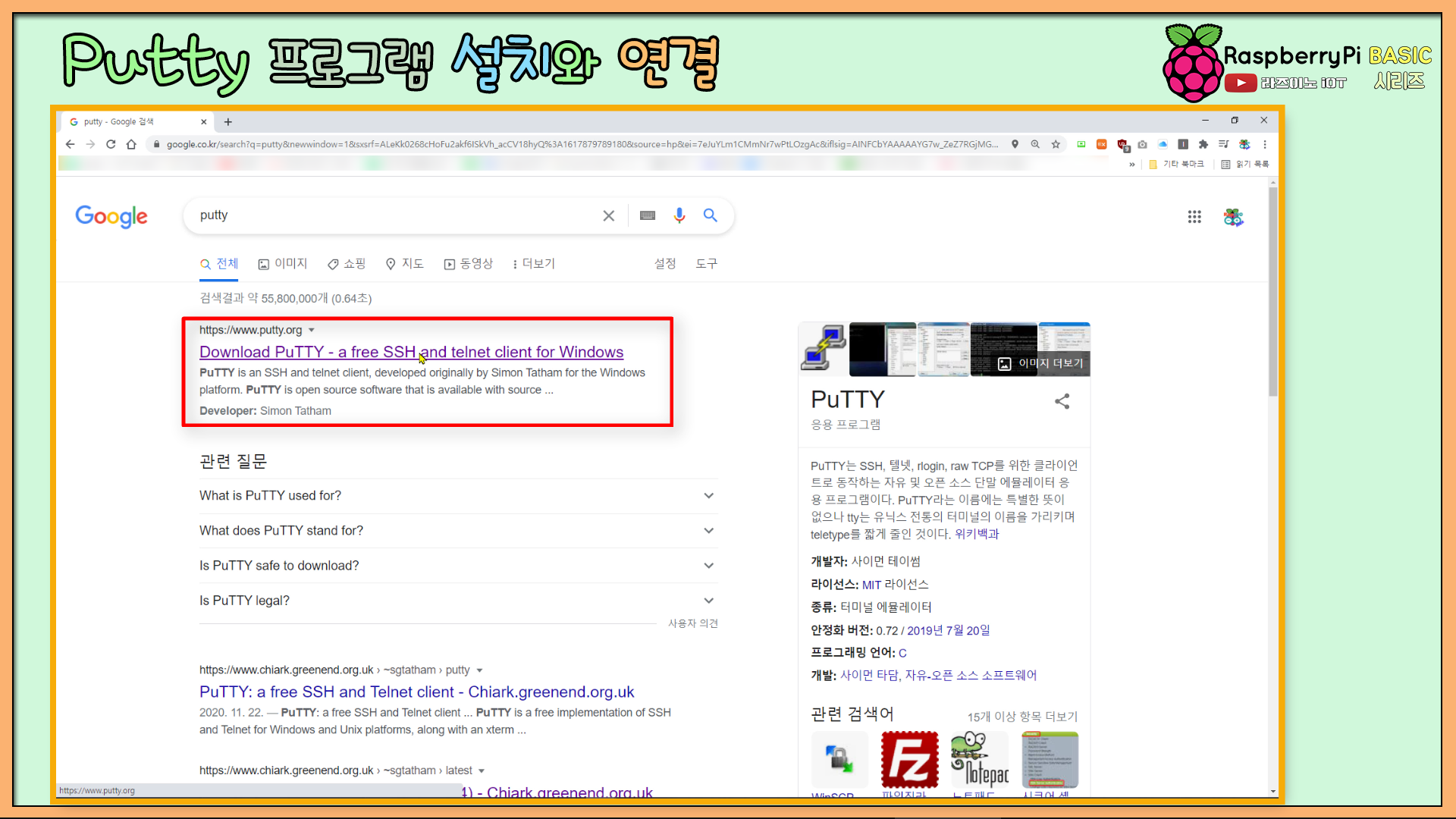
Task: Expand "Is PuTTY legal?" question
Action: pyautogui.click(x=708, y=600)
